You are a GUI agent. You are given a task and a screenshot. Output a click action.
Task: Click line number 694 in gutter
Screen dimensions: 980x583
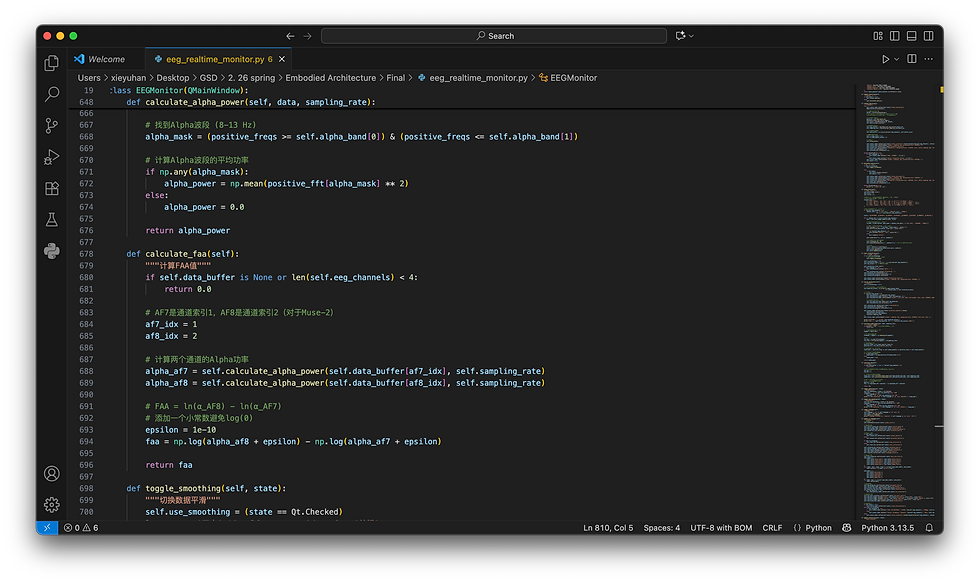click(86, 441)
